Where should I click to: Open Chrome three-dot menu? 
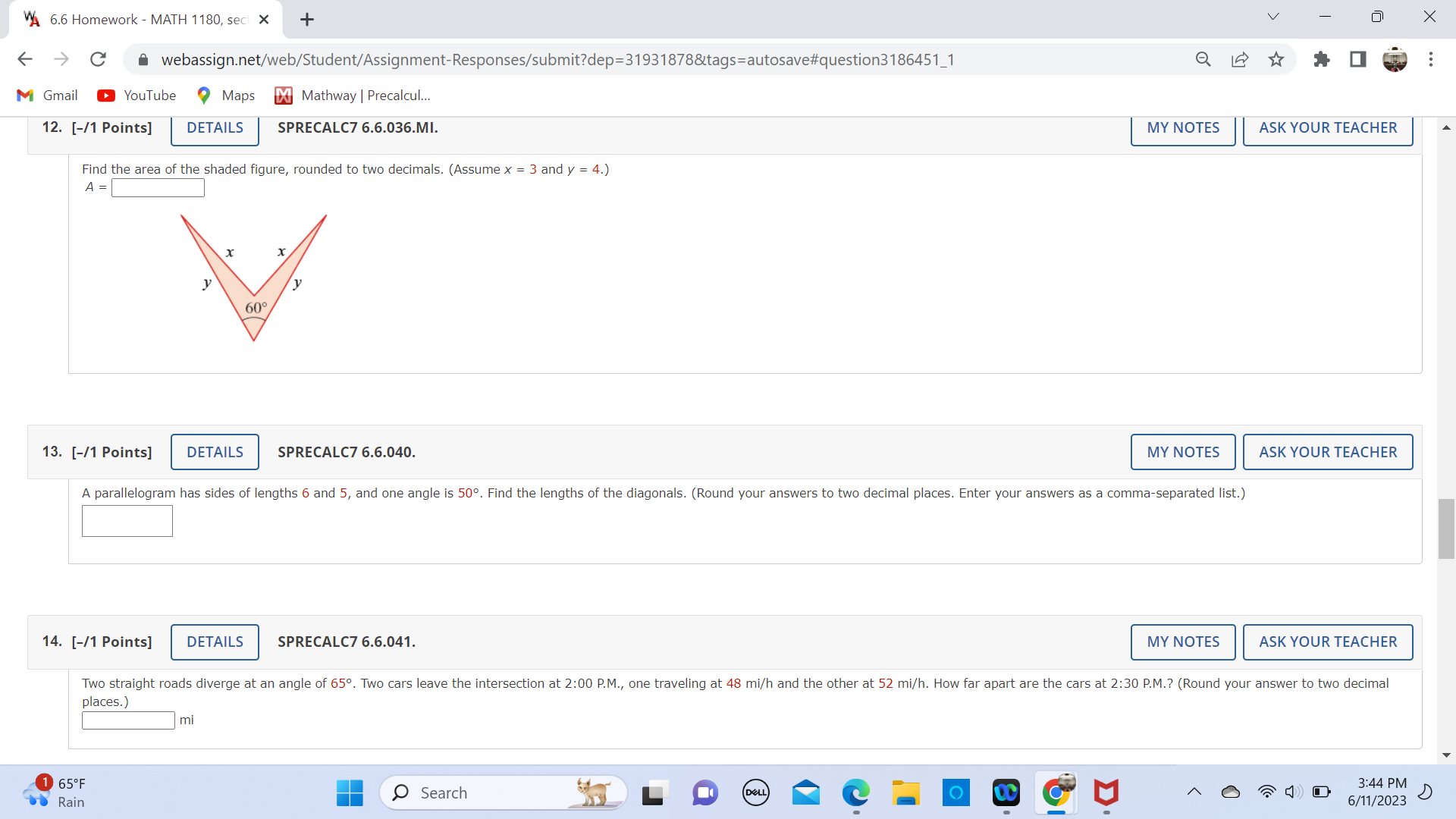click(x=1431, y=59)
